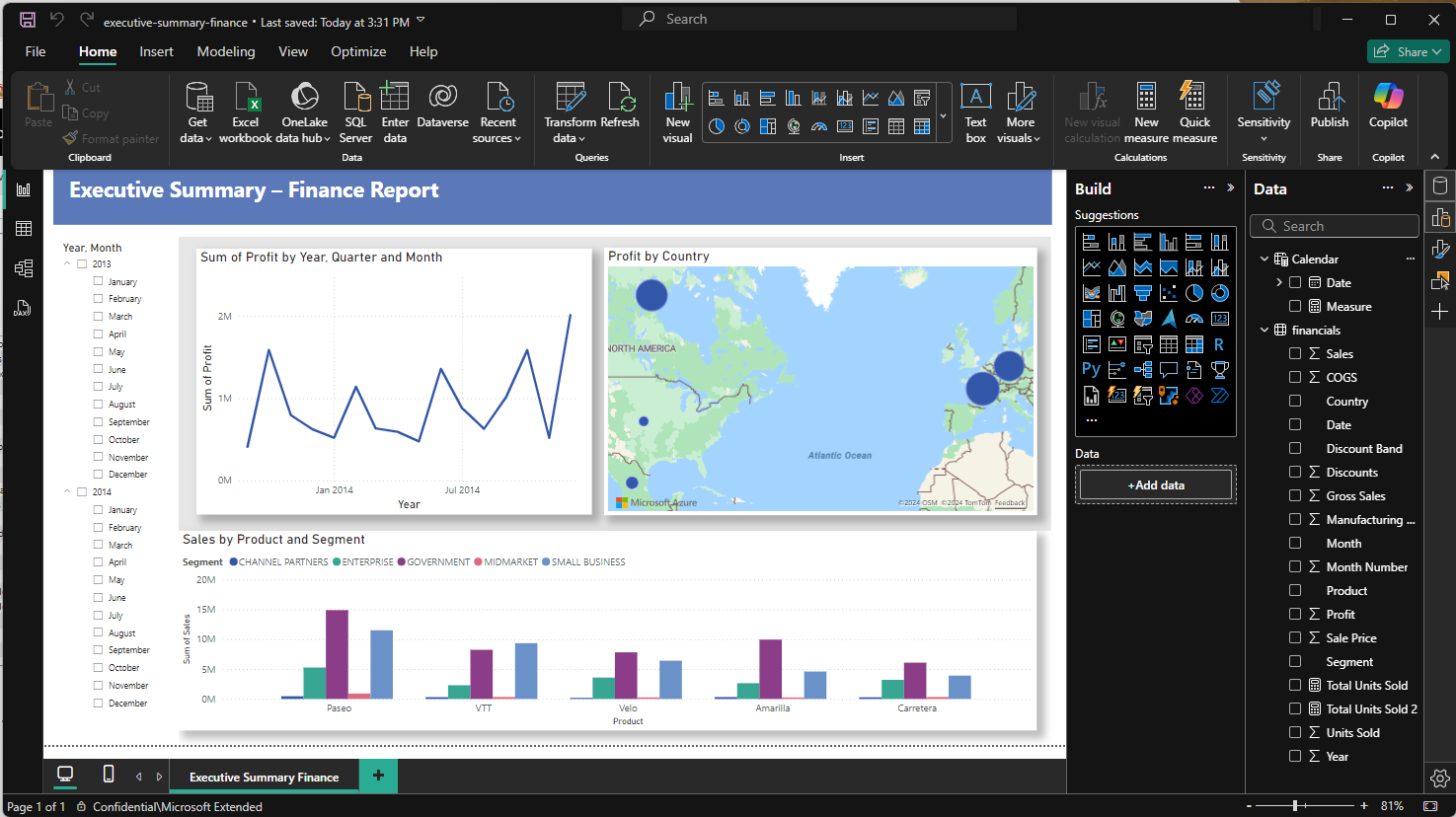This screenshot has height=817, width=1456.
Task: Click the Transform data icon
Action: click(571, 97)
